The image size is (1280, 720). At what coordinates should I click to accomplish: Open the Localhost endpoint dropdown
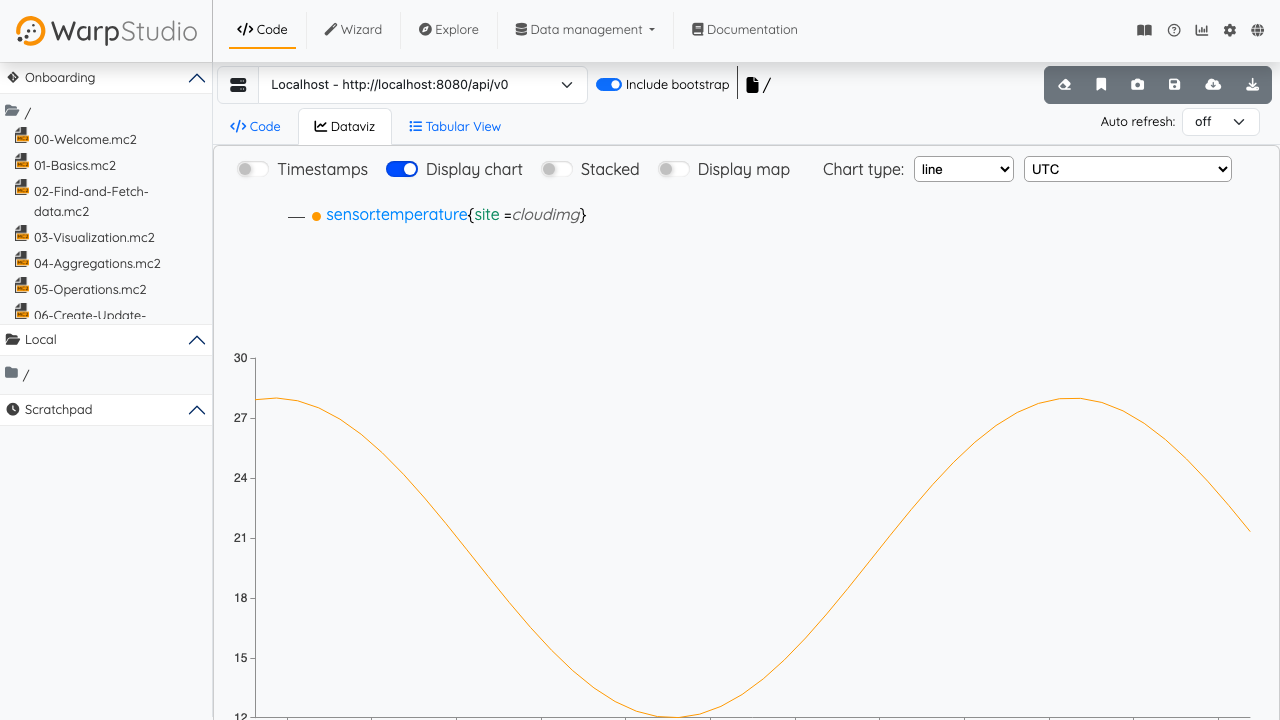click(x=423, y=85)
